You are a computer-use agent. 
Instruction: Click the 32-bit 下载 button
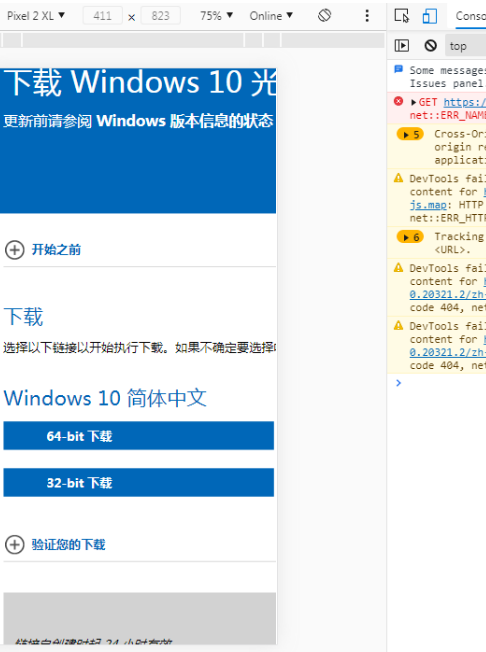coord(138,482)
